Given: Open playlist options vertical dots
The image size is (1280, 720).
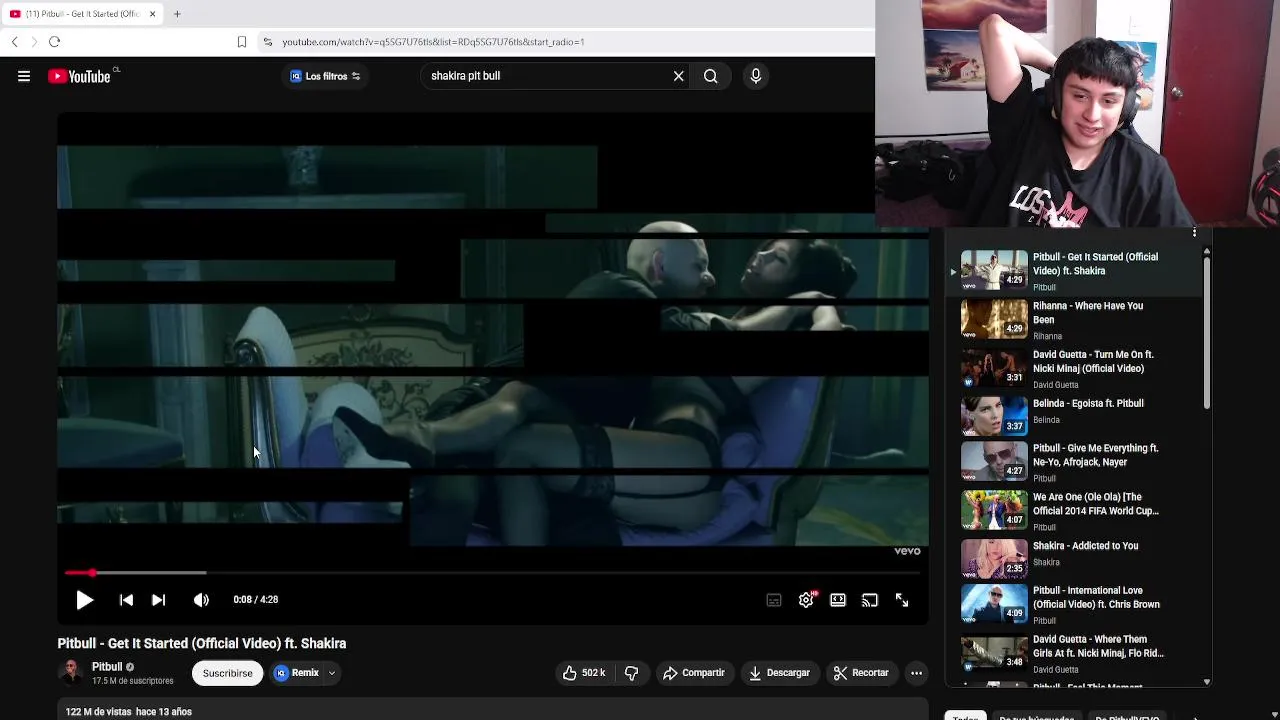Looking at the screenshot, I should click(x=1194, y=232).
